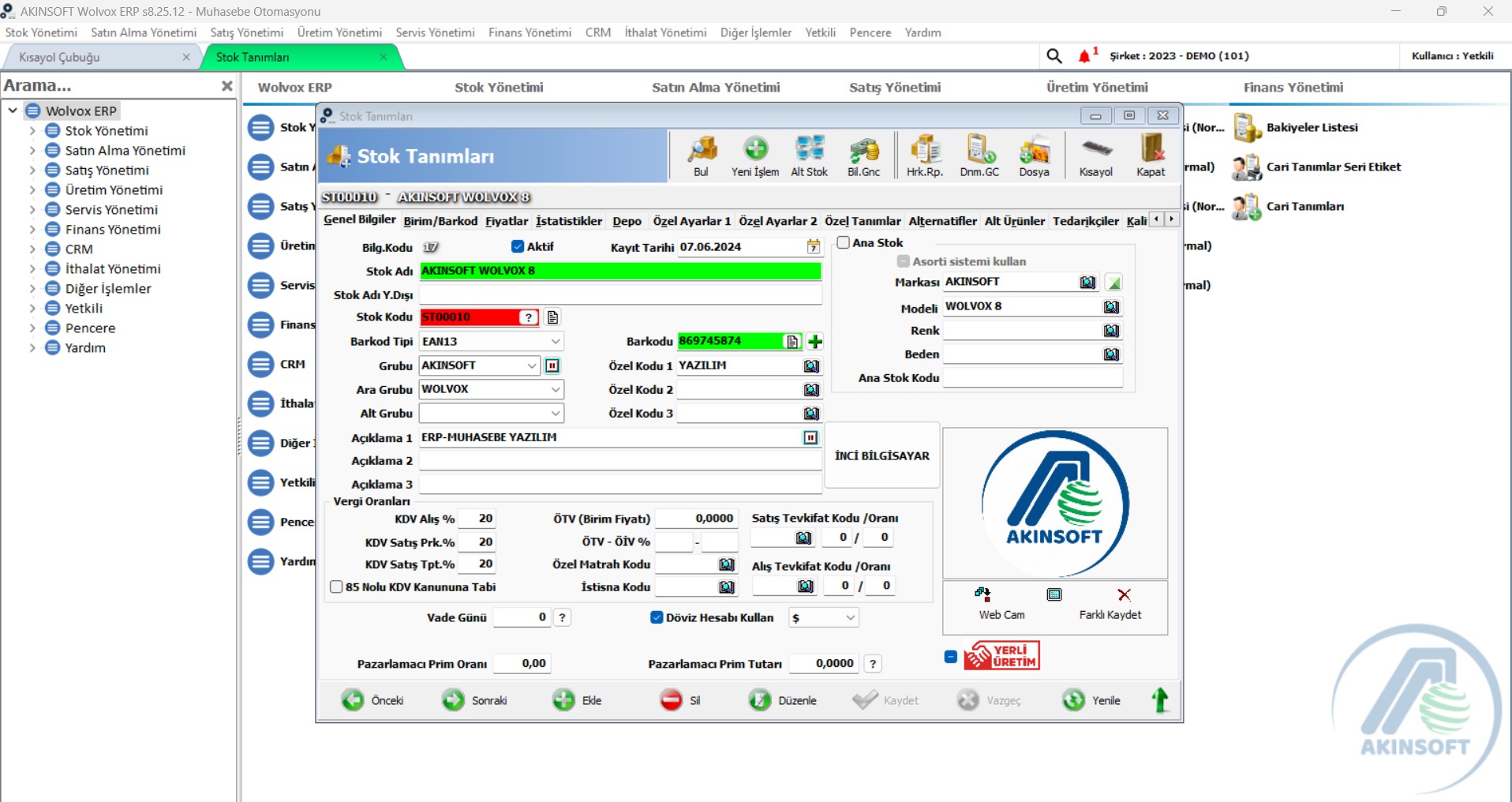Click the Sil delete button
Viewport: 1512px width, 802px height.
679,700
